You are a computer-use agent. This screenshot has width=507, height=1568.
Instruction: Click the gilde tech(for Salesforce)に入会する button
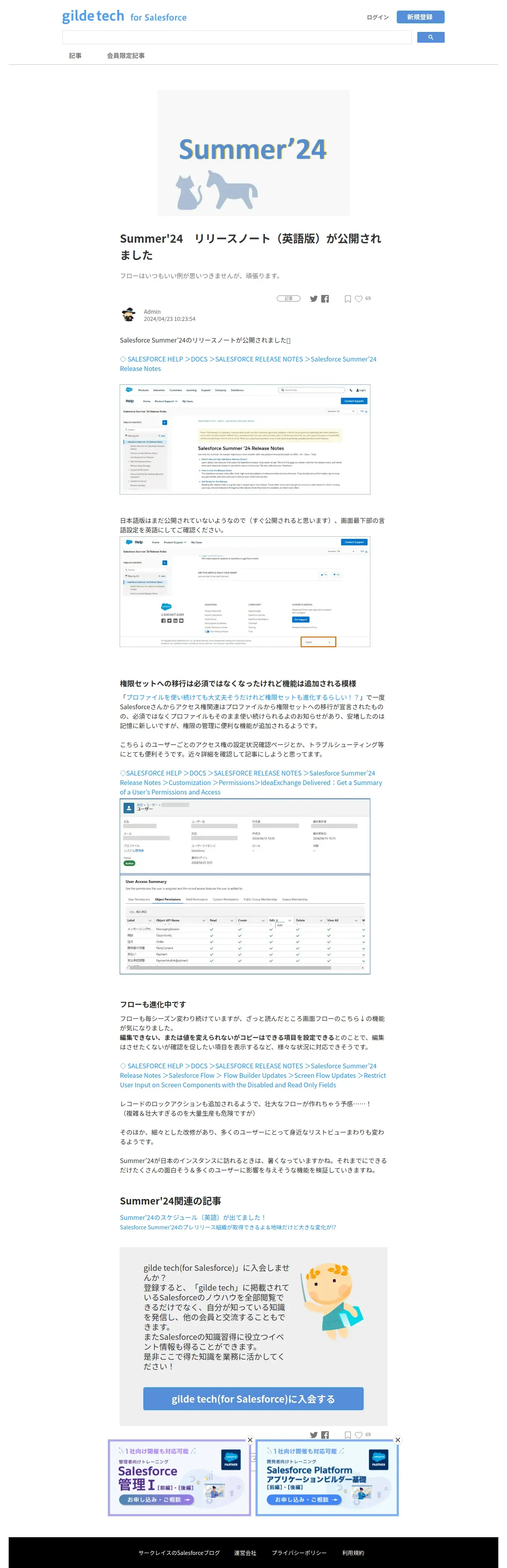(x=253, y=1399)
